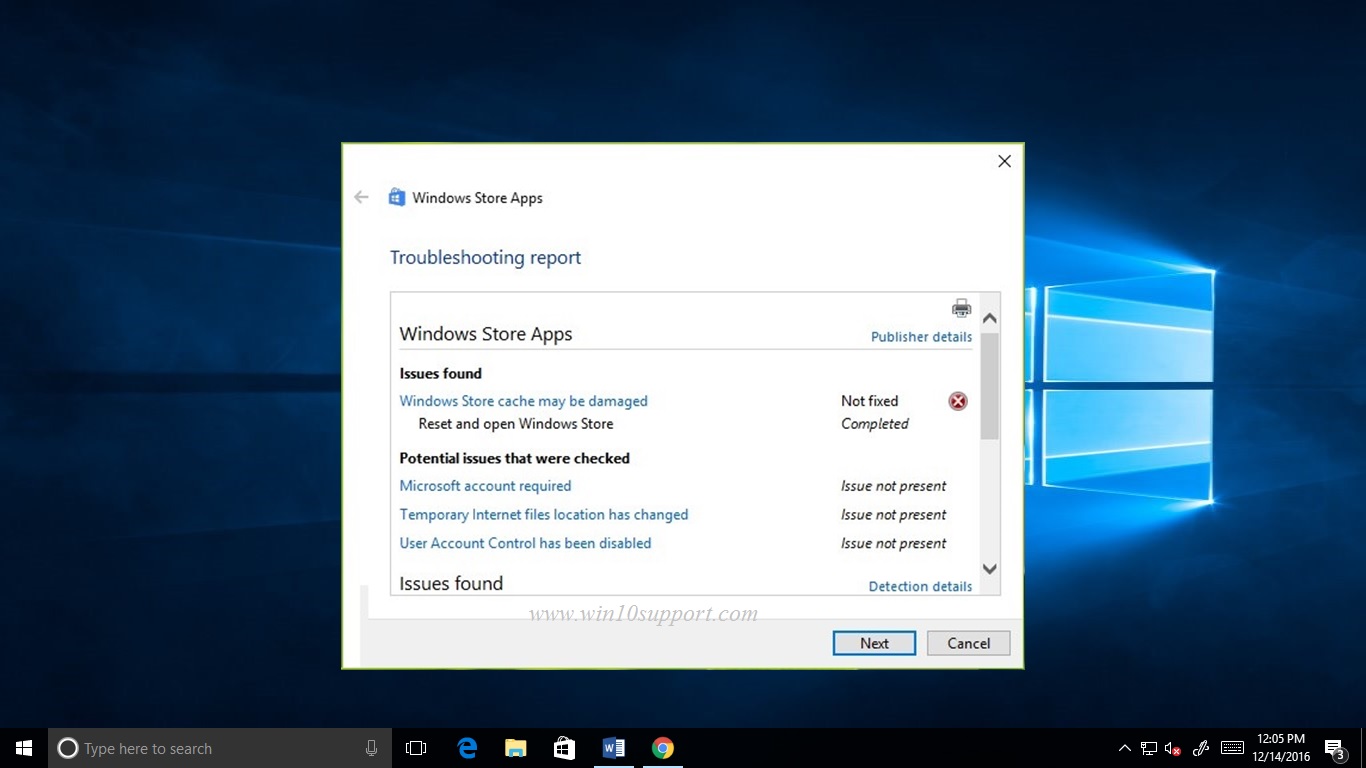
Task: Close the troubleshooter dialog
Action: pyautogui.click(x=1005, y=161)
